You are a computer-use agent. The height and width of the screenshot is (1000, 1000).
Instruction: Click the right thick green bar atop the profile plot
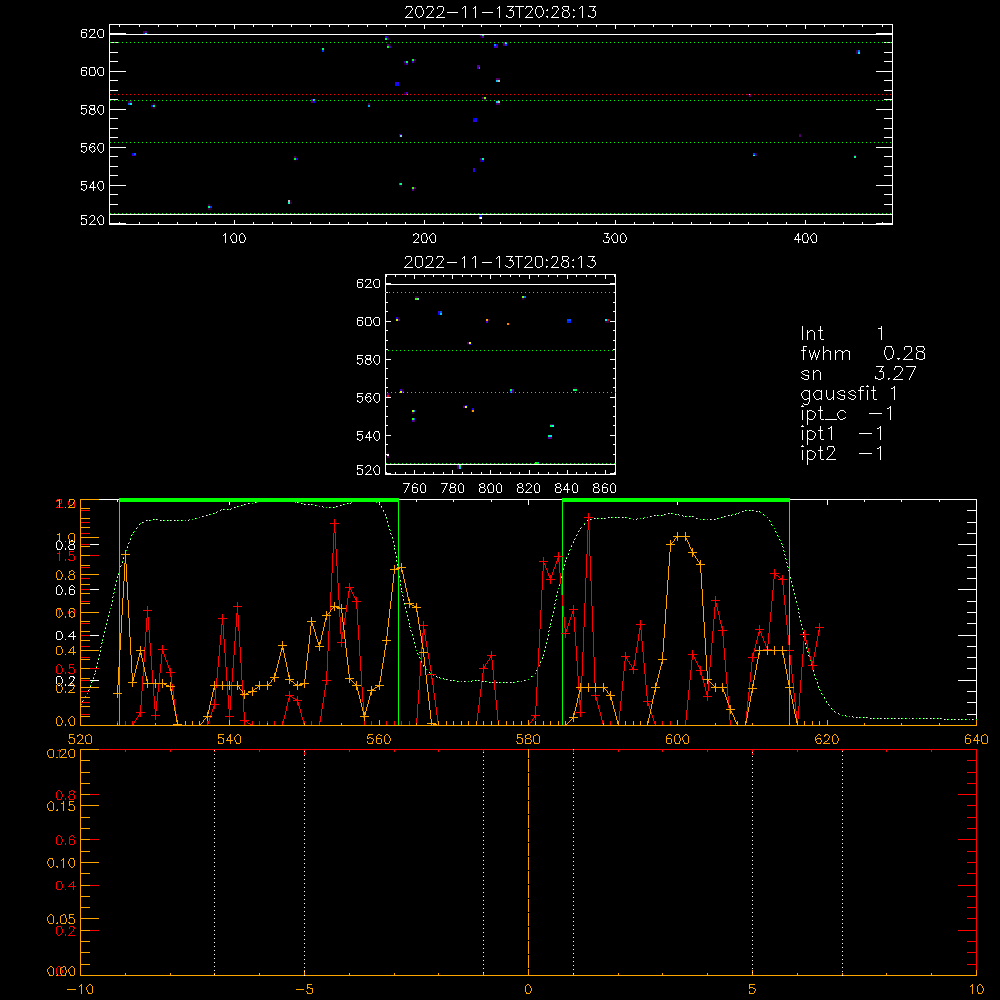pos(676,500)
